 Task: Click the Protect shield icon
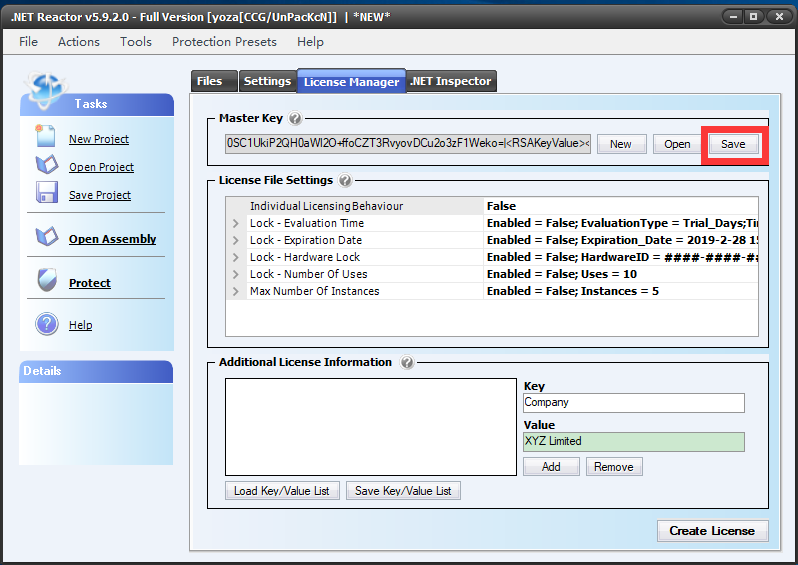47,279
